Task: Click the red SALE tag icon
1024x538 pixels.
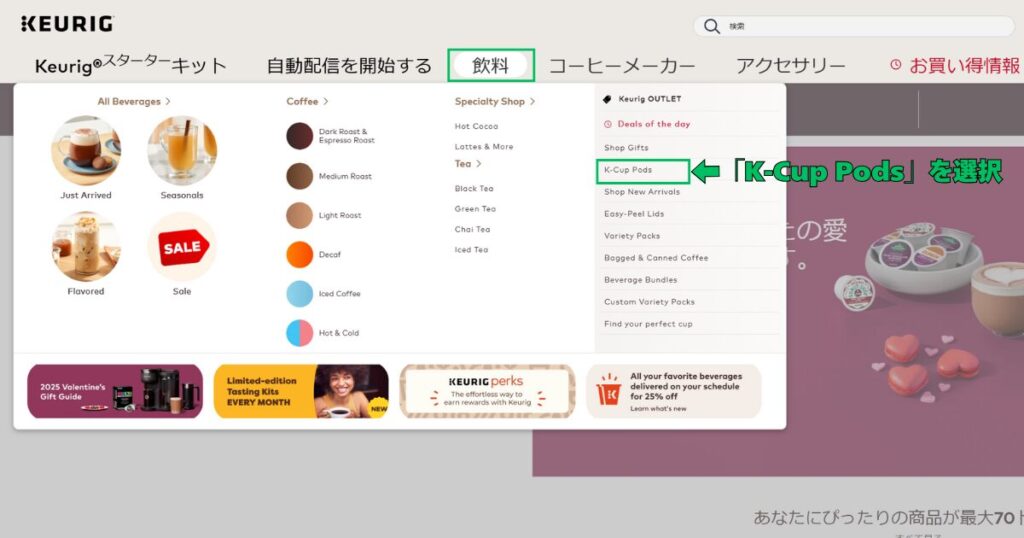Action: (182, 247)
